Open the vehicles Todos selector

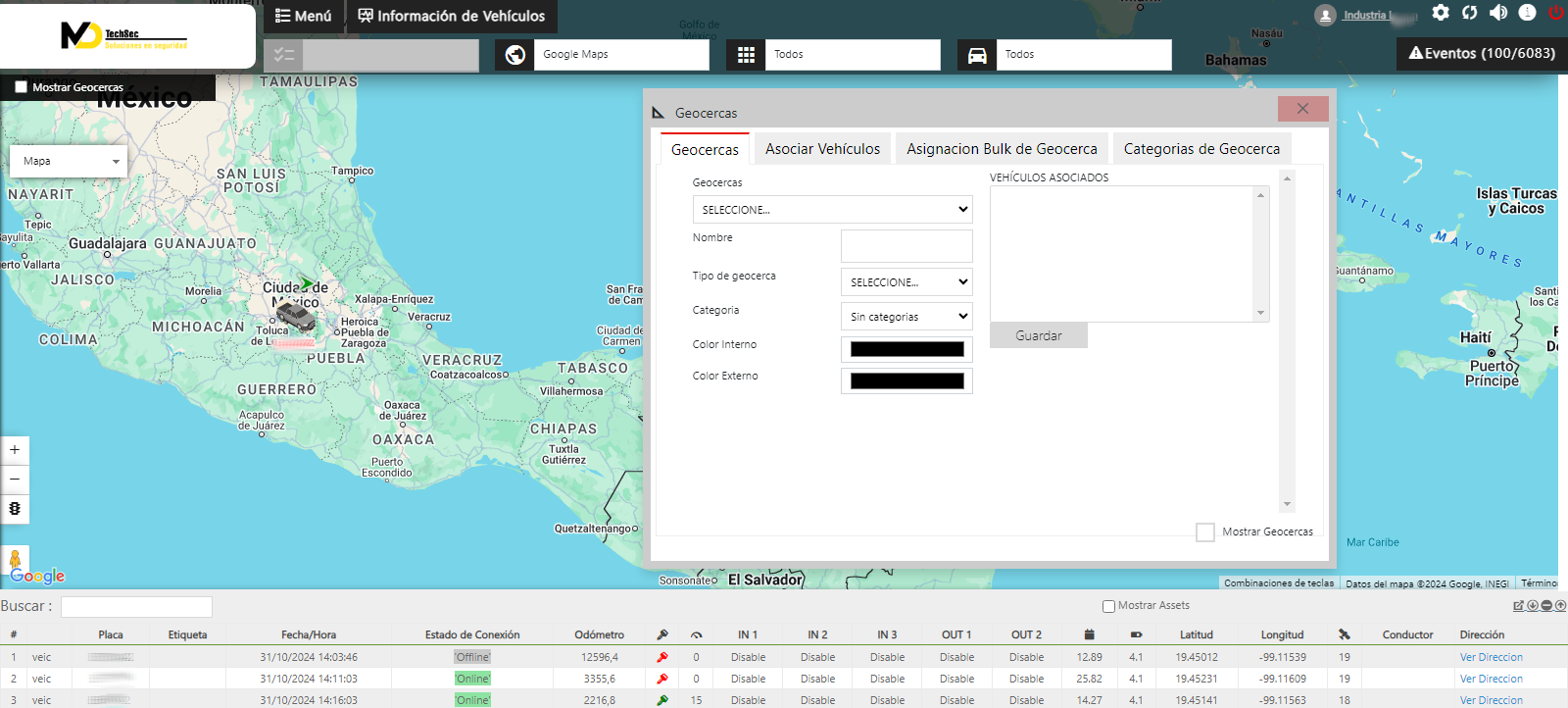pos(1084,55)
